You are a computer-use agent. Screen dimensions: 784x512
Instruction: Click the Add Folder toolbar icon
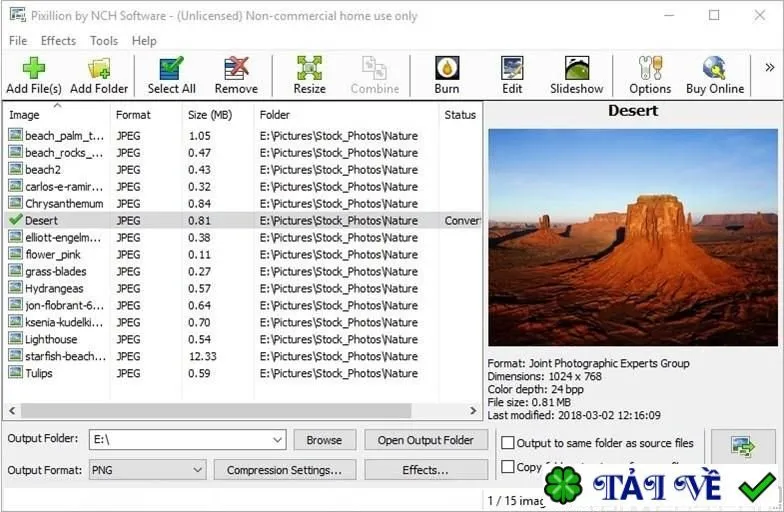99,68
